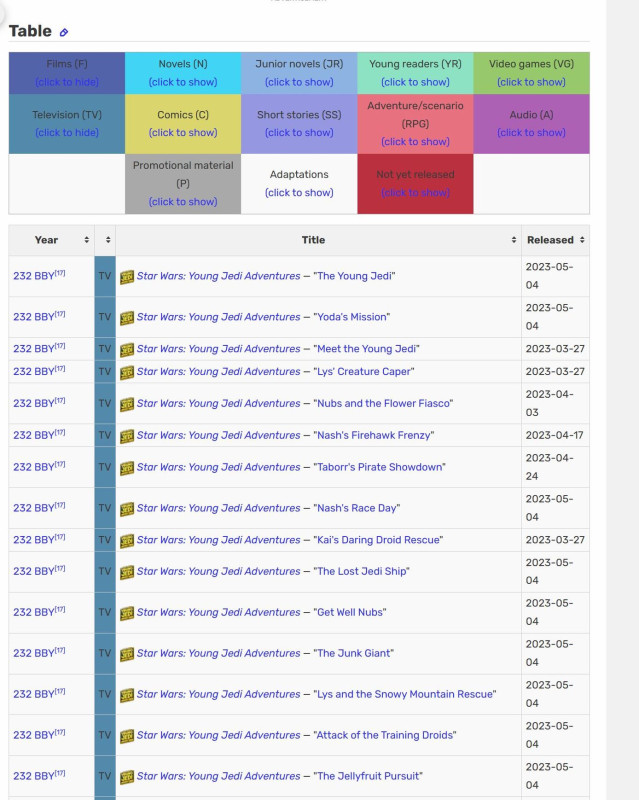Click series icon beside "The Lost Jedi Ship"
Image resolution: width=639 pixels, height=800 pixels.
[x=127, y=572]
